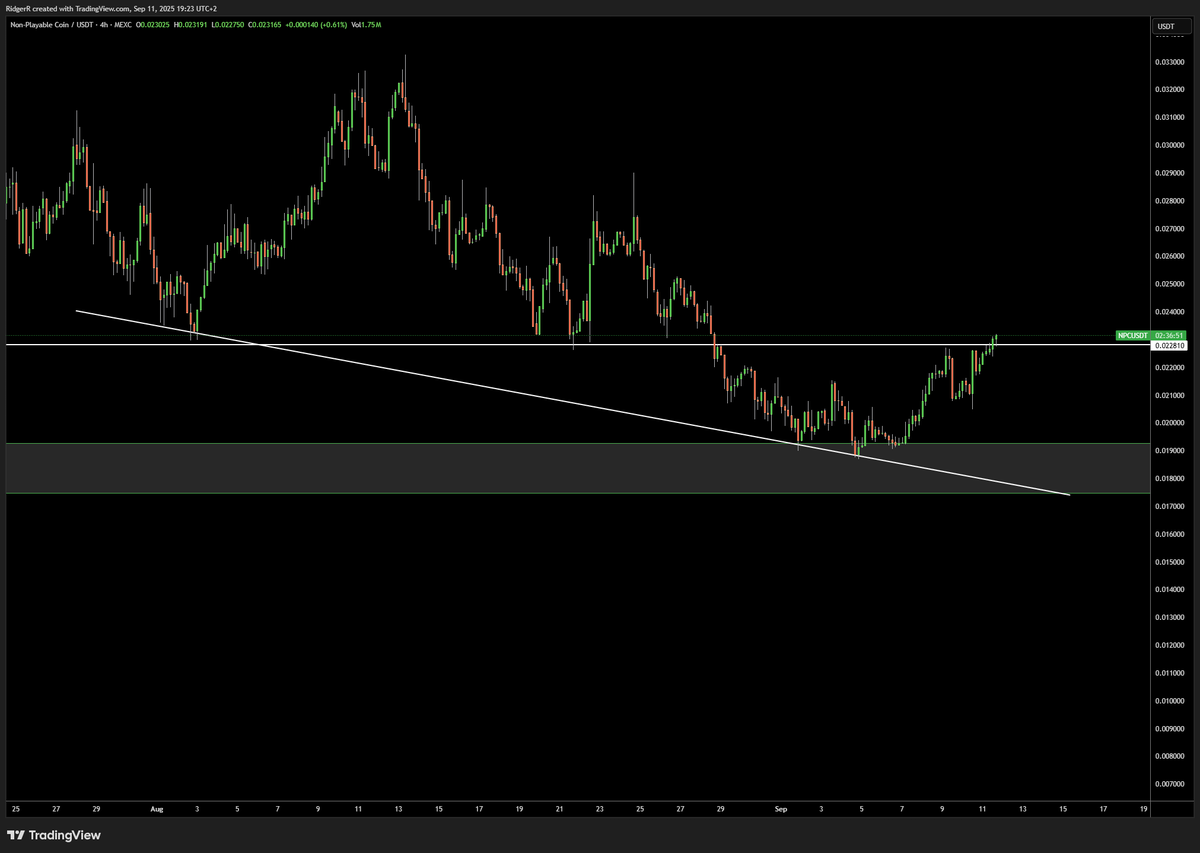Click the countdown timer 02:36:51 label
The width and height of the screenshot is (1200, 853).
coord(1169,336)
